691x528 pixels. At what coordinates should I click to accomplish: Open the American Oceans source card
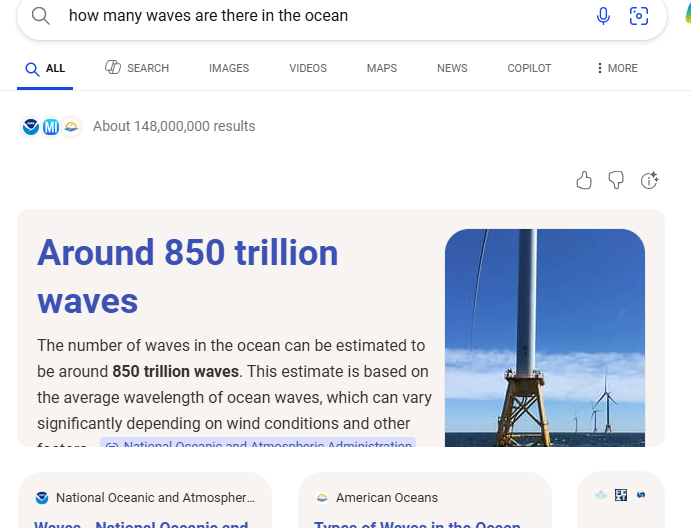coord(425,503)
